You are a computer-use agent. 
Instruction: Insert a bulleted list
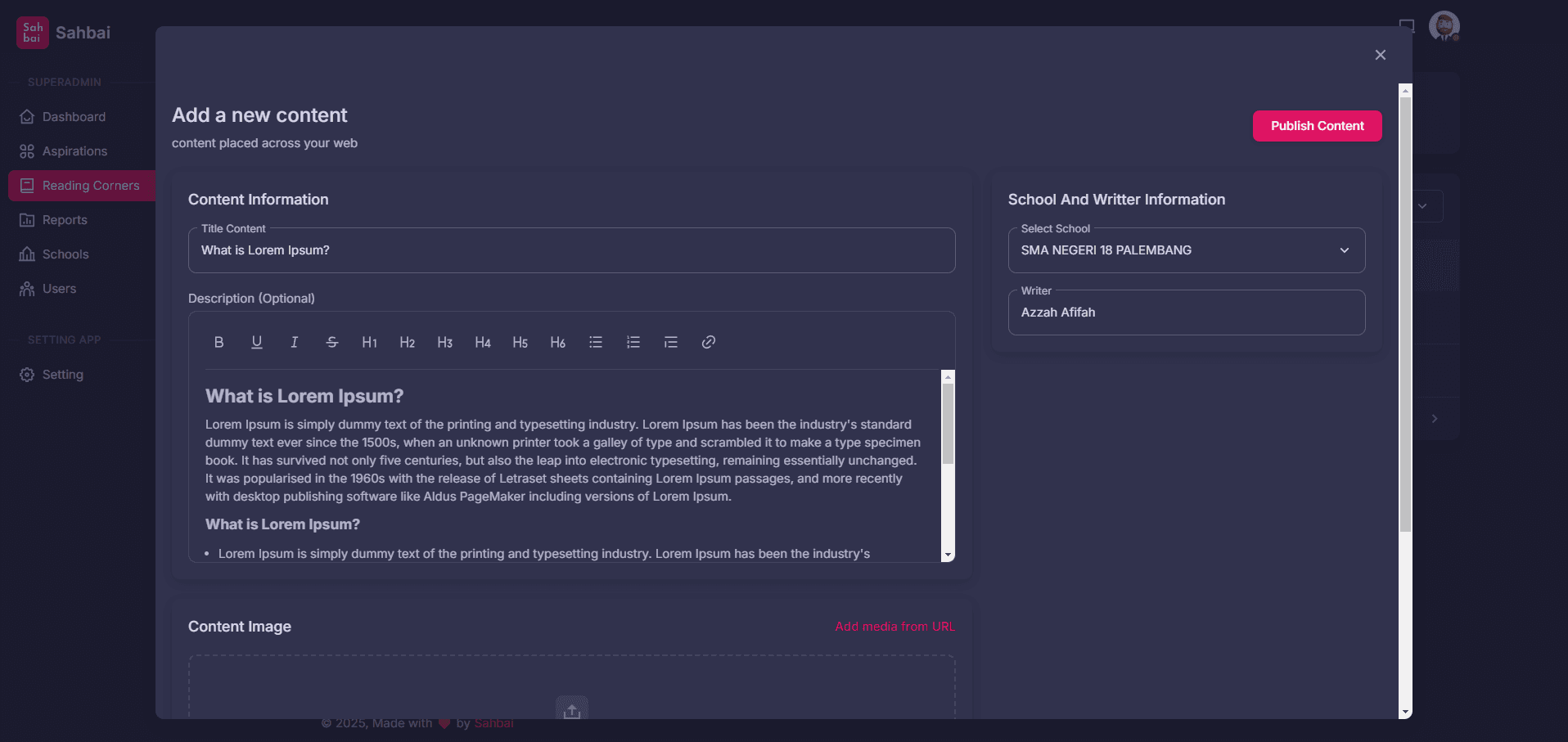(x=596, y=342)
